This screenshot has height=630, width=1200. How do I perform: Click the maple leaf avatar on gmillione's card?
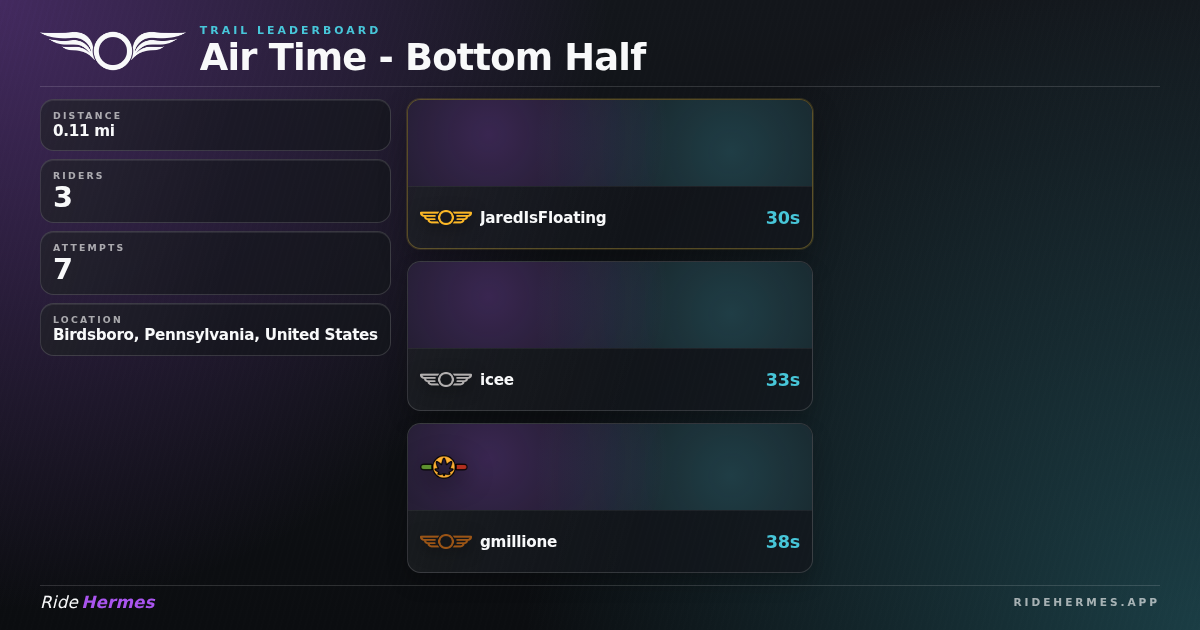coord(444,467)
